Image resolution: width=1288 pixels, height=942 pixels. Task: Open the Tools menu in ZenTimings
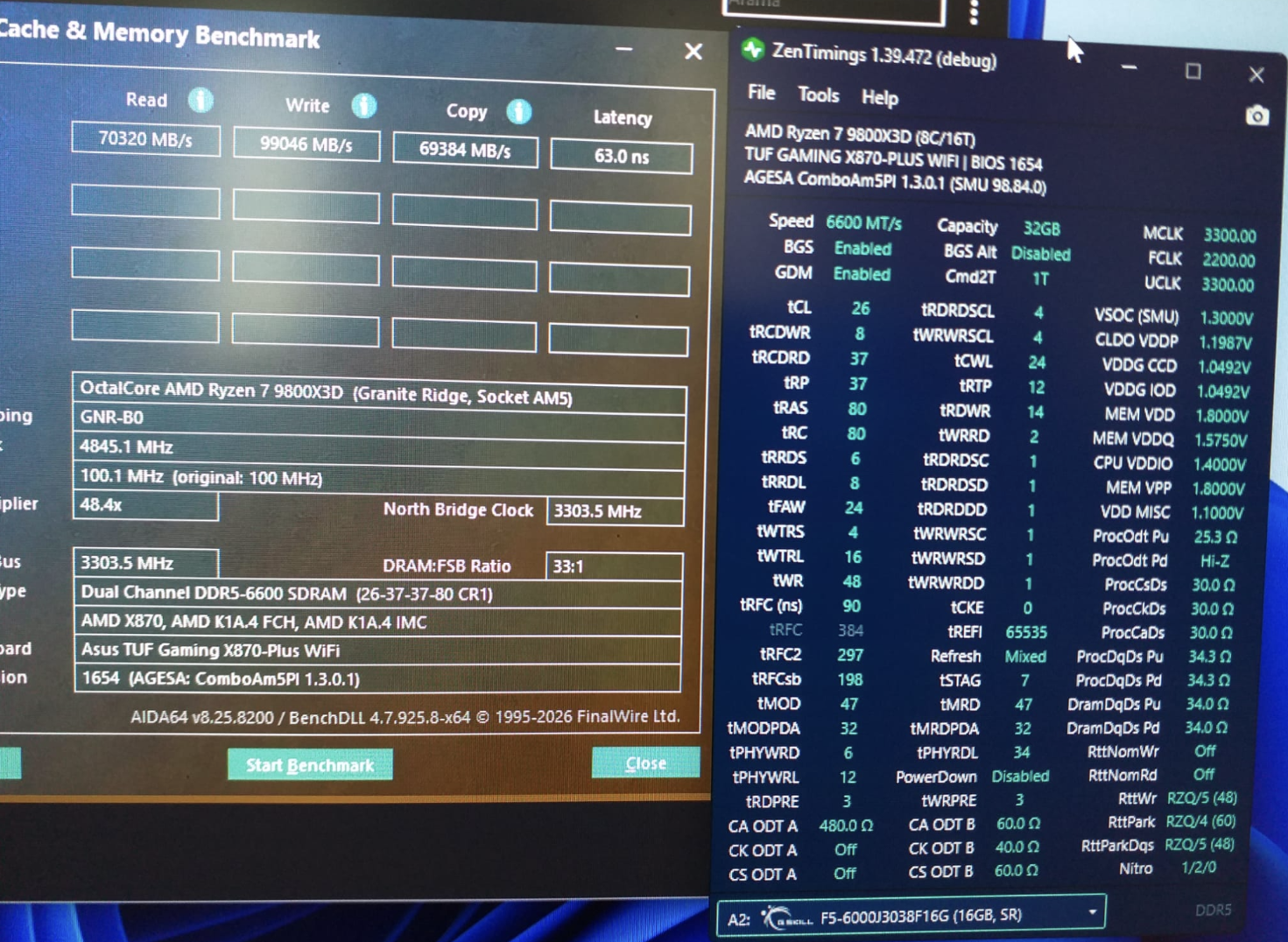coord(819,95)
